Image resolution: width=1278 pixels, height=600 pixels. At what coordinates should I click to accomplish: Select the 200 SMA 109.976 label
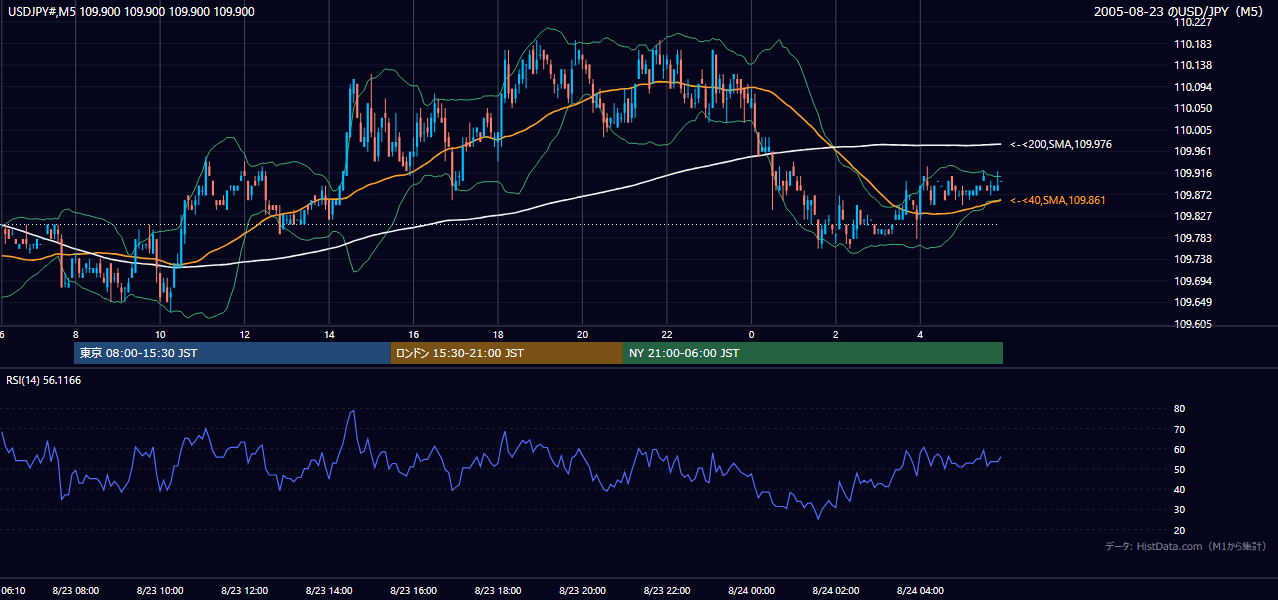click(1061, 145)
